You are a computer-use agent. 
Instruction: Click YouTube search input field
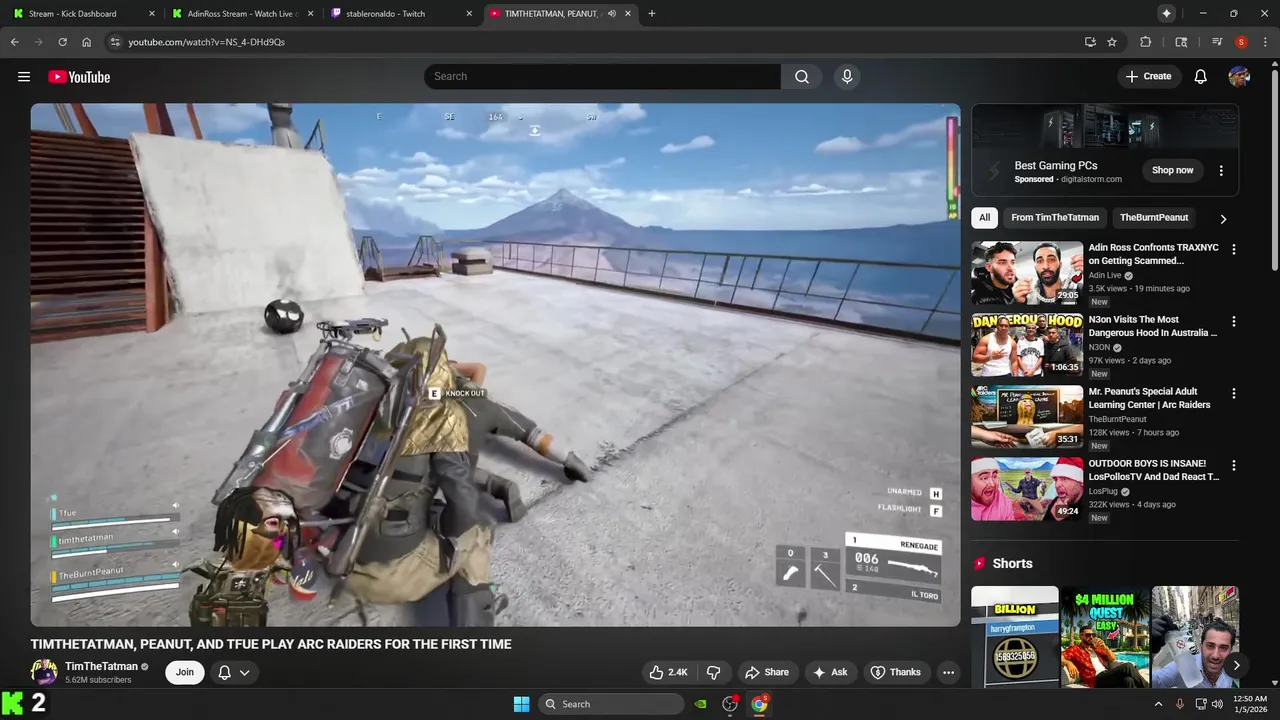(x=603, y=77)
